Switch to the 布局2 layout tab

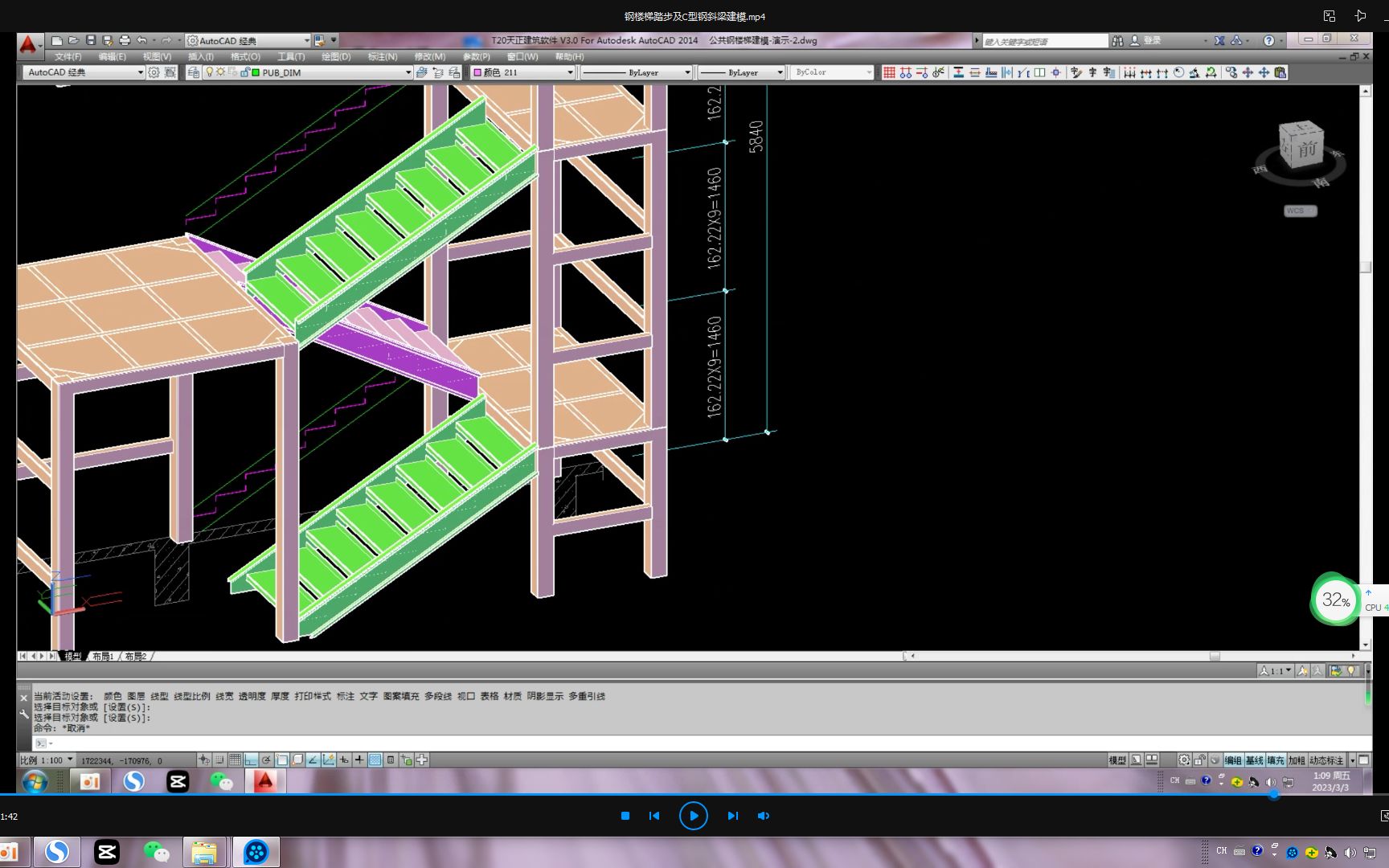(135, 657)
